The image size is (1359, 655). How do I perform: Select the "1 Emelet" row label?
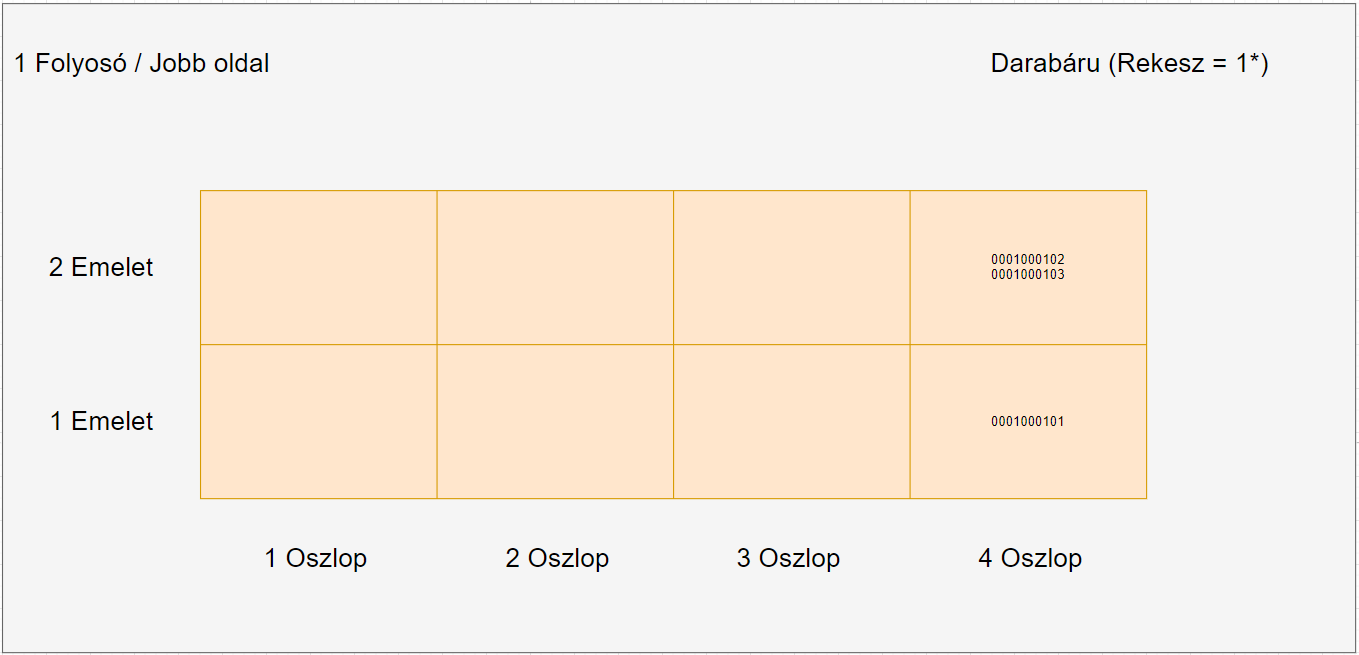tap(101, 422)
